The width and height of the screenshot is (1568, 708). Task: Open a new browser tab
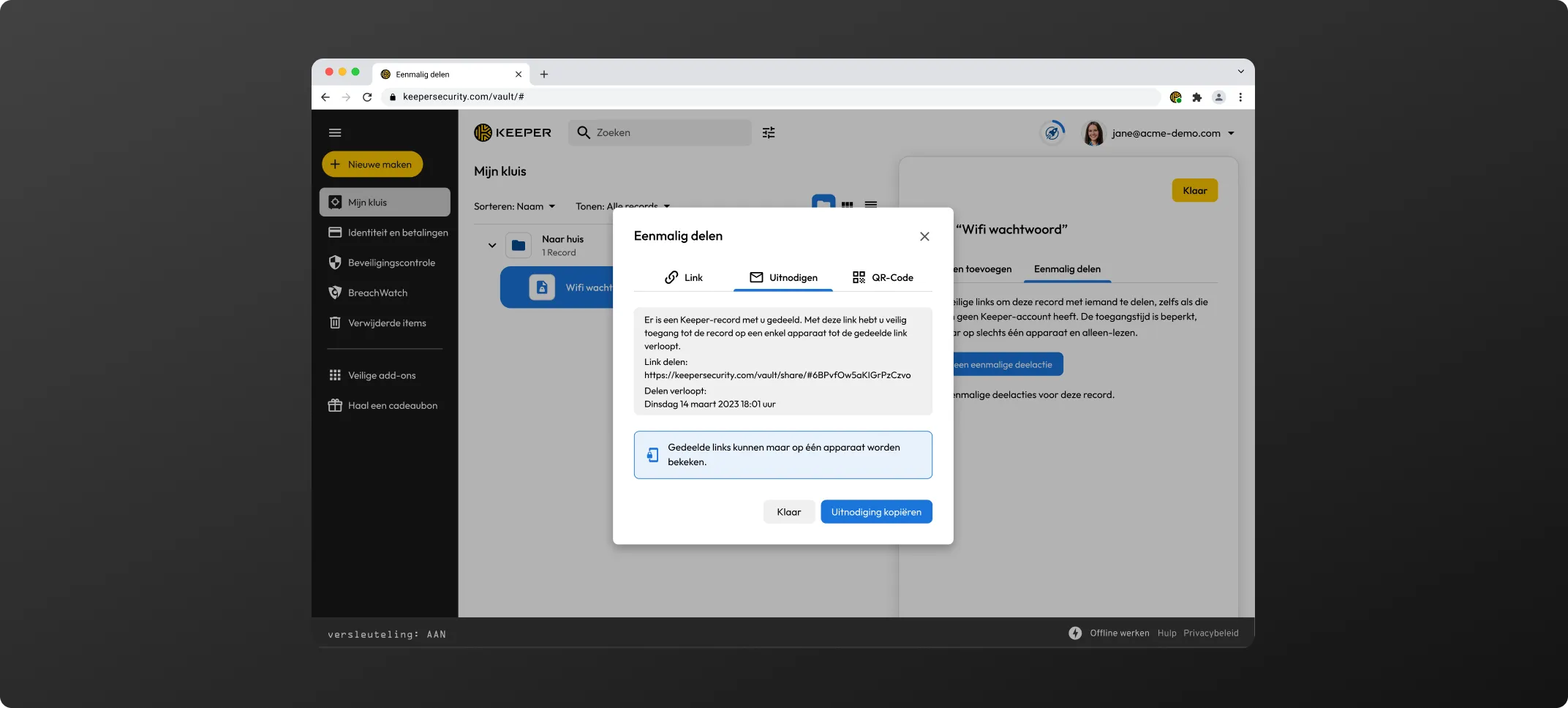pyautogui.click(x=544, y=74)
